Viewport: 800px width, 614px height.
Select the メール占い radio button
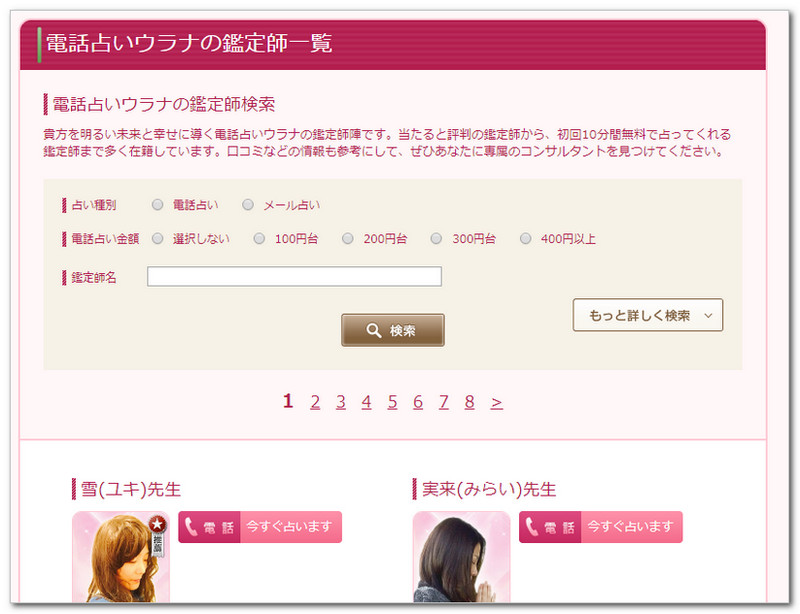click(248, 205)
